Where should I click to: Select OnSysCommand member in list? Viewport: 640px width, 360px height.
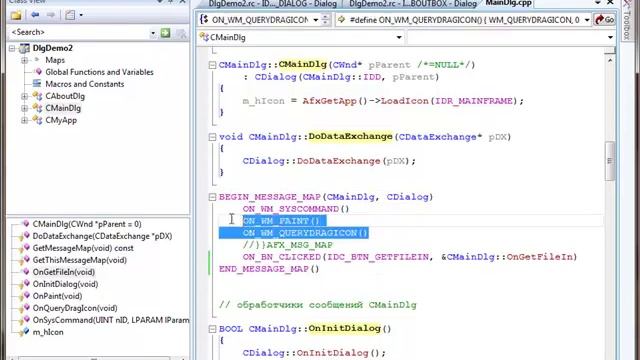coord(111,320)
